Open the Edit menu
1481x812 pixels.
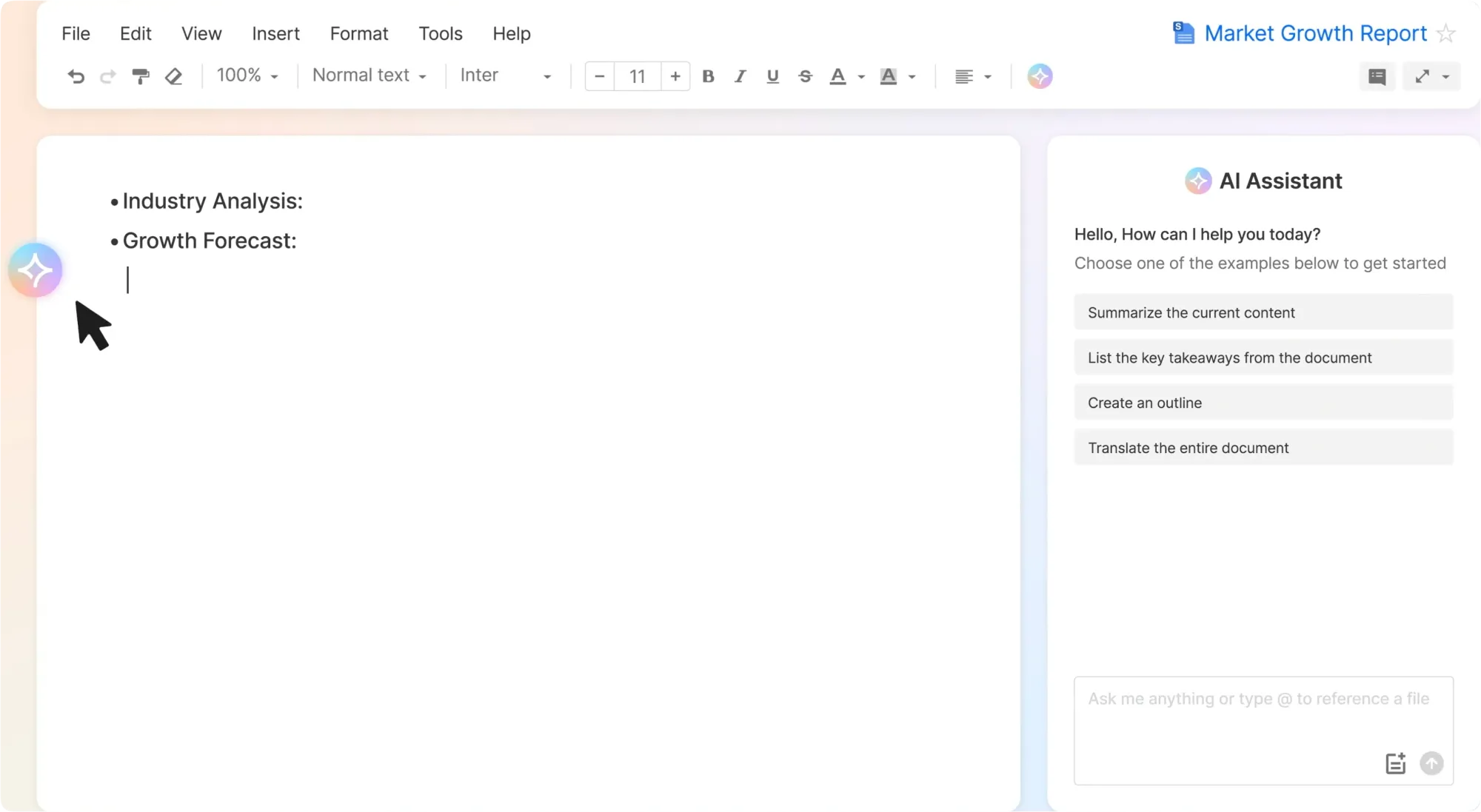[x=136, y=33]
